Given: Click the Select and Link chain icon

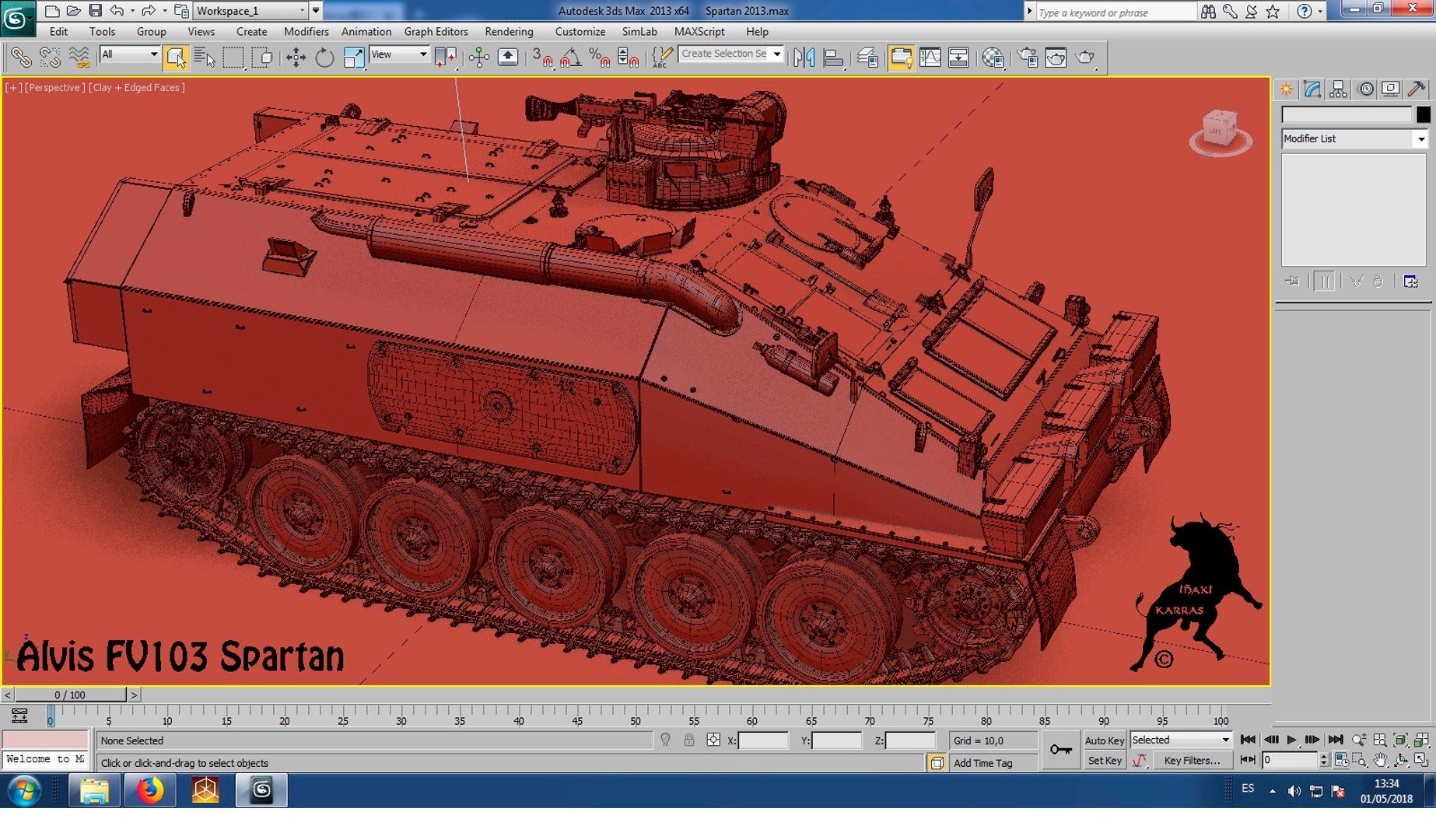Looking at the screenshot, I should [x=21, y=58].
